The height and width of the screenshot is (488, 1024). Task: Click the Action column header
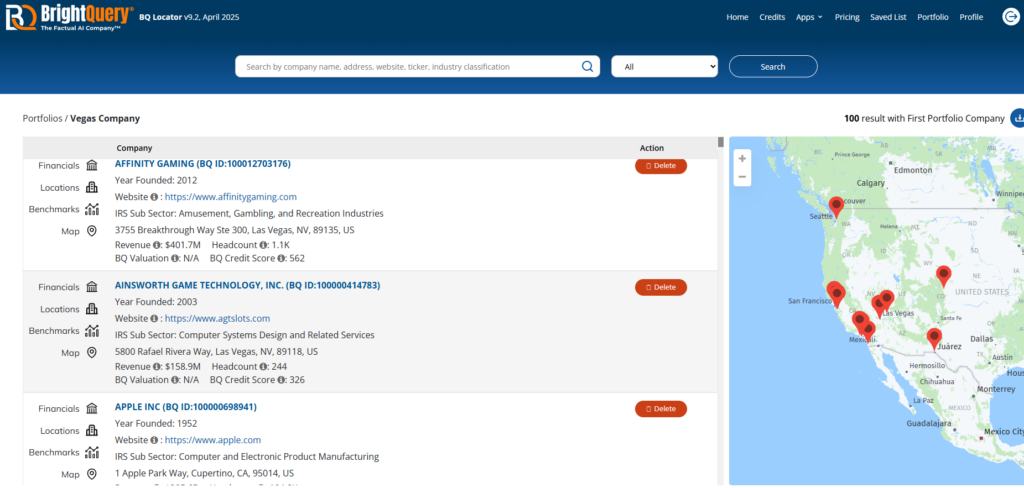click(x=652, y=148)
